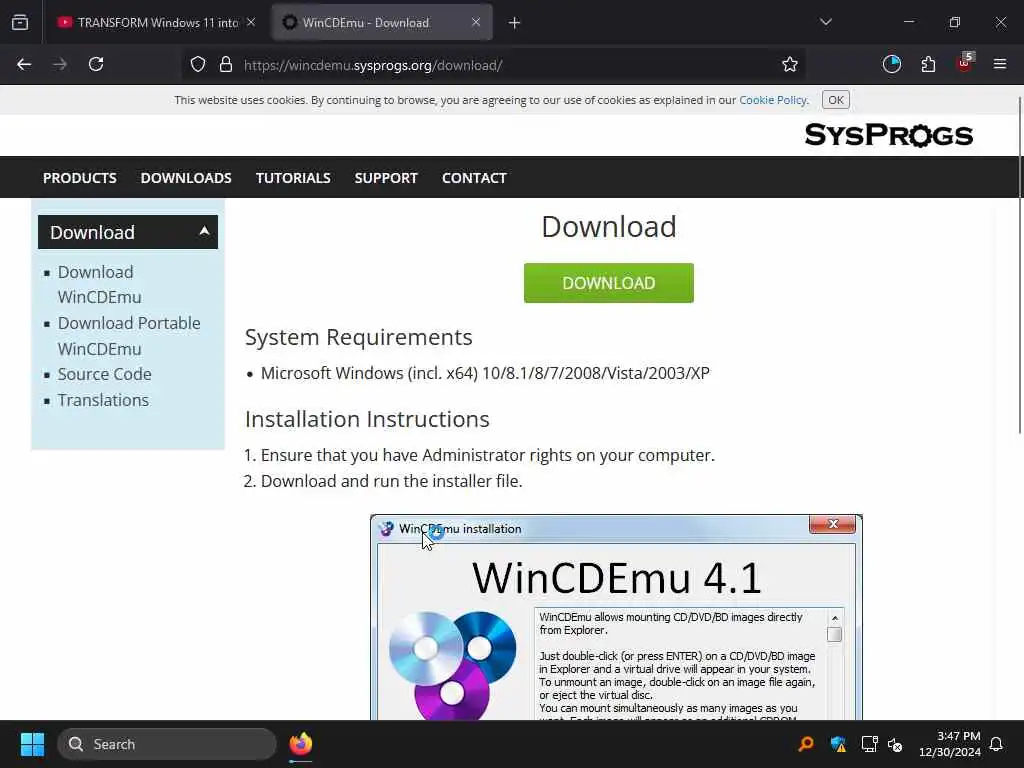Image resolution: width=1024 pixels, height=768 pixels.
Task: Click the page vertical scrollbar
Action: (1019, 264)
